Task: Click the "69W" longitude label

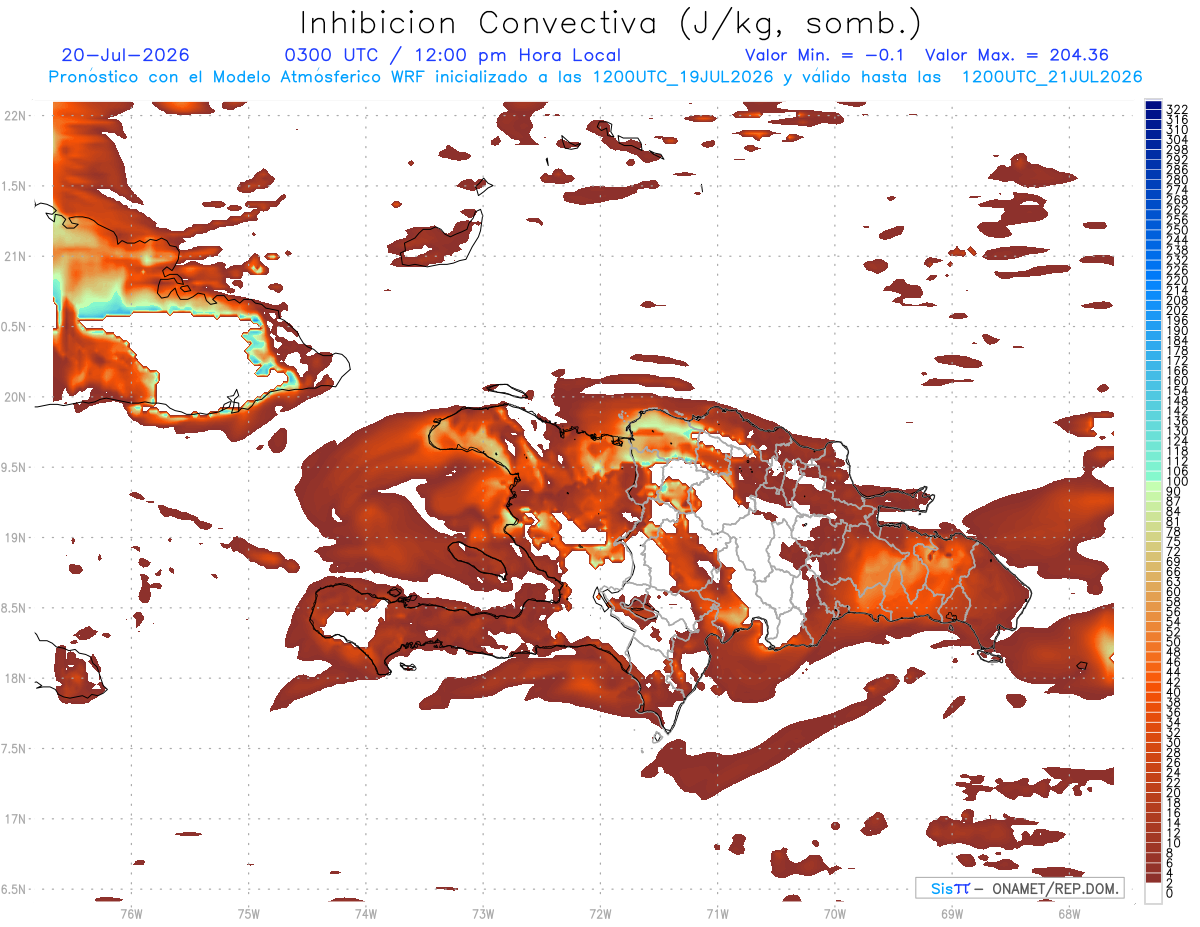Action: click(x=952, y=913)
